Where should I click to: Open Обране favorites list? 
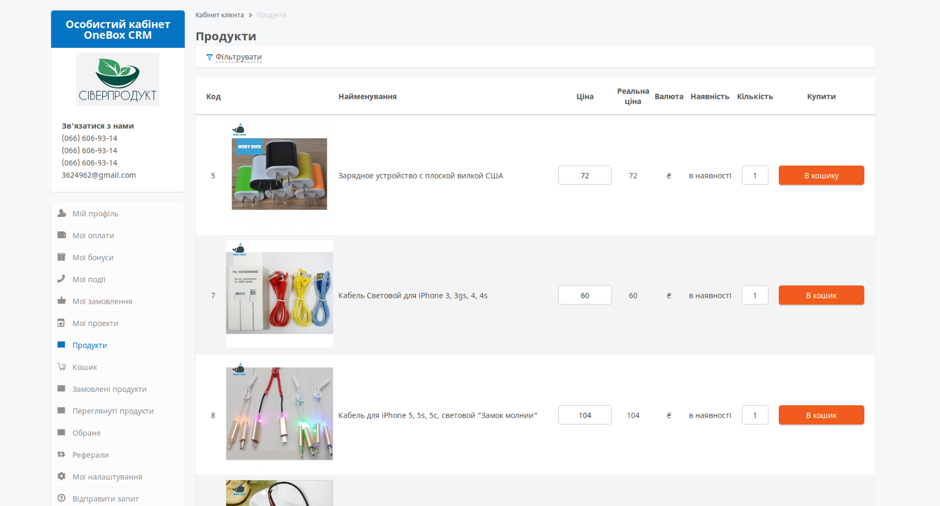click(86, 433)
